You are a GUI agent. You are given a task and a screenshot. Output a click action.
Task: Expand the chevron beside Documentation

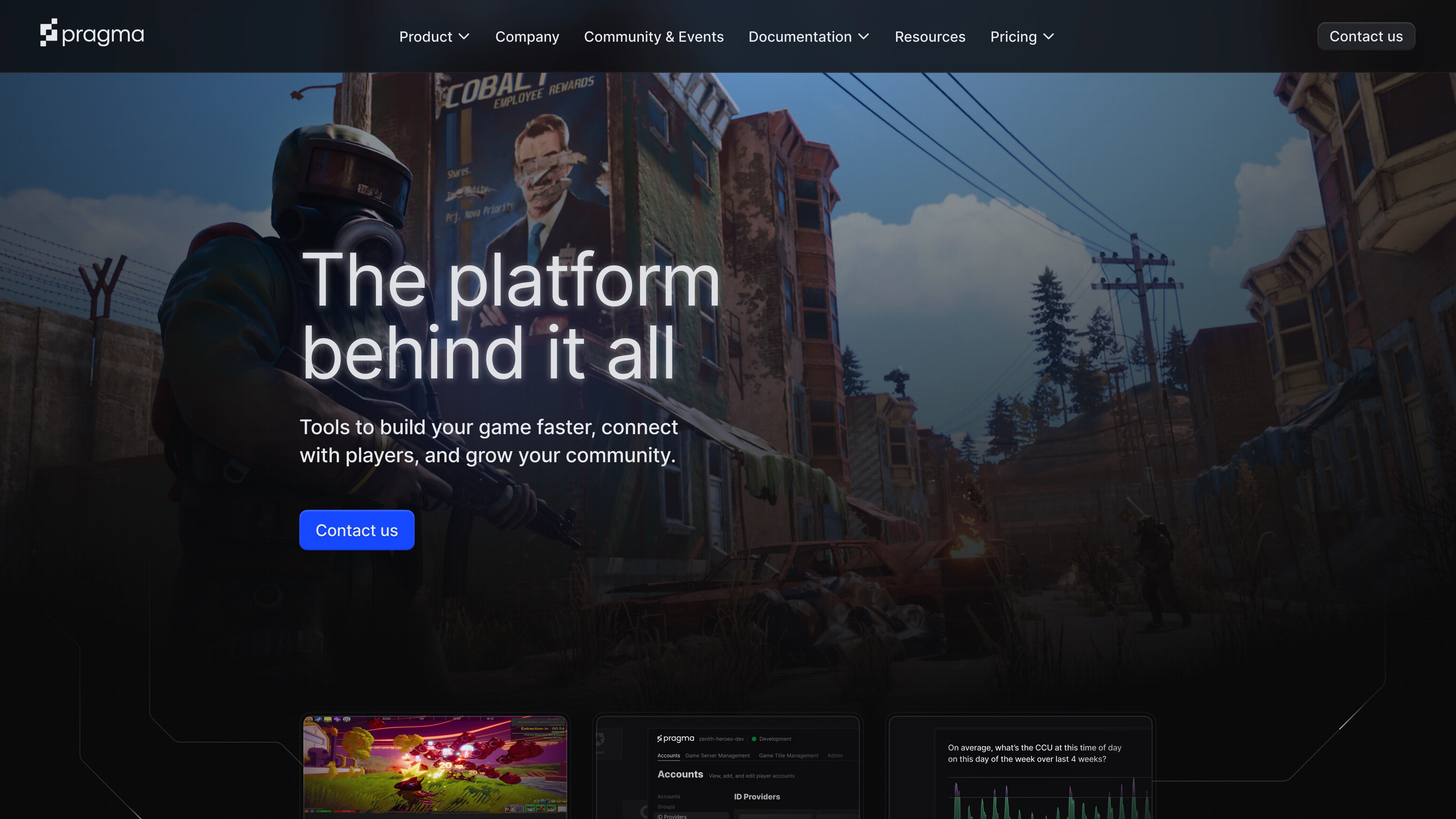click(864, 37)
